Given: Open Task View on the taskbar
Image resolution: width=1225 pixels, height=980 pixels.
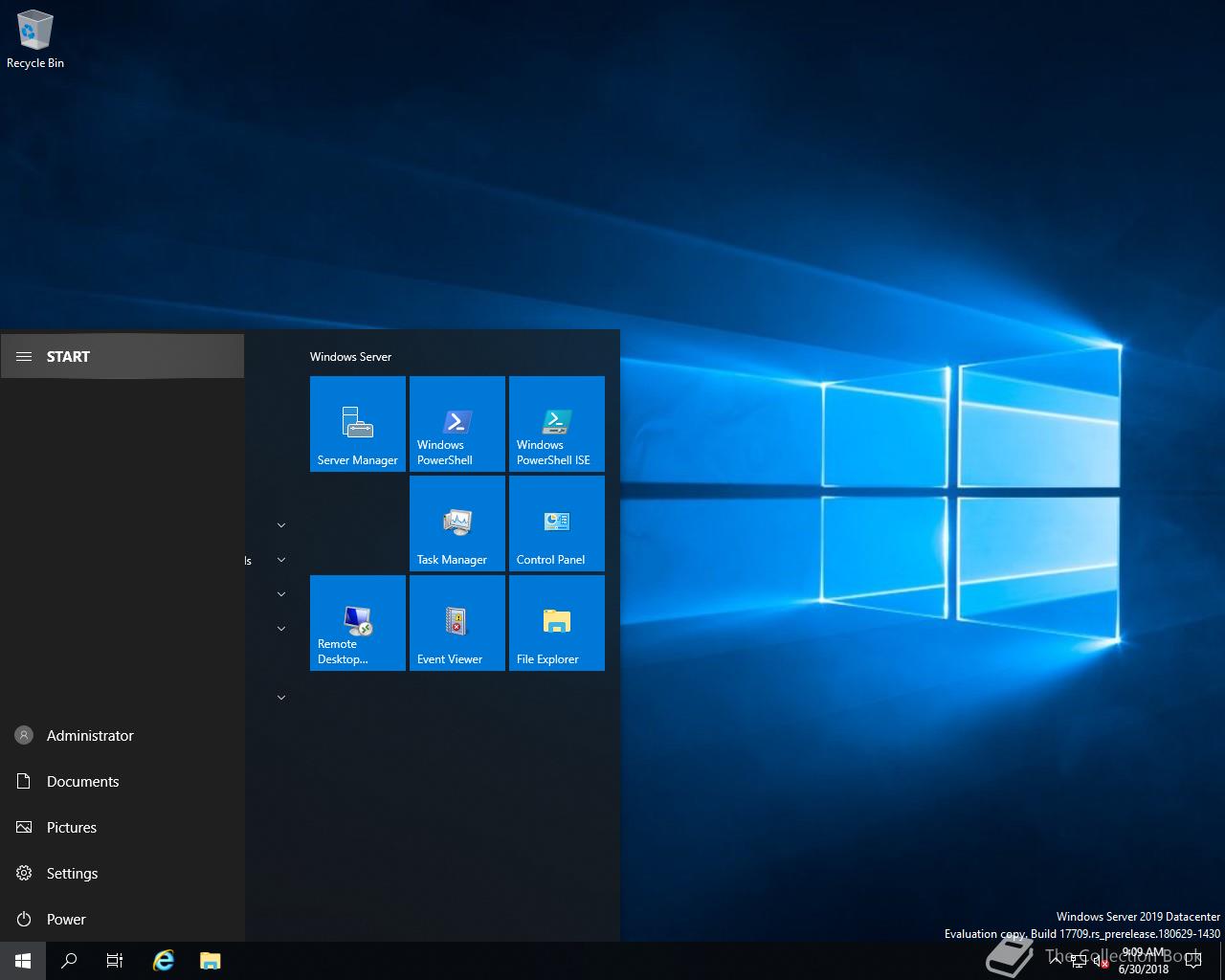Looking at the screenshot, I should 115,961.
